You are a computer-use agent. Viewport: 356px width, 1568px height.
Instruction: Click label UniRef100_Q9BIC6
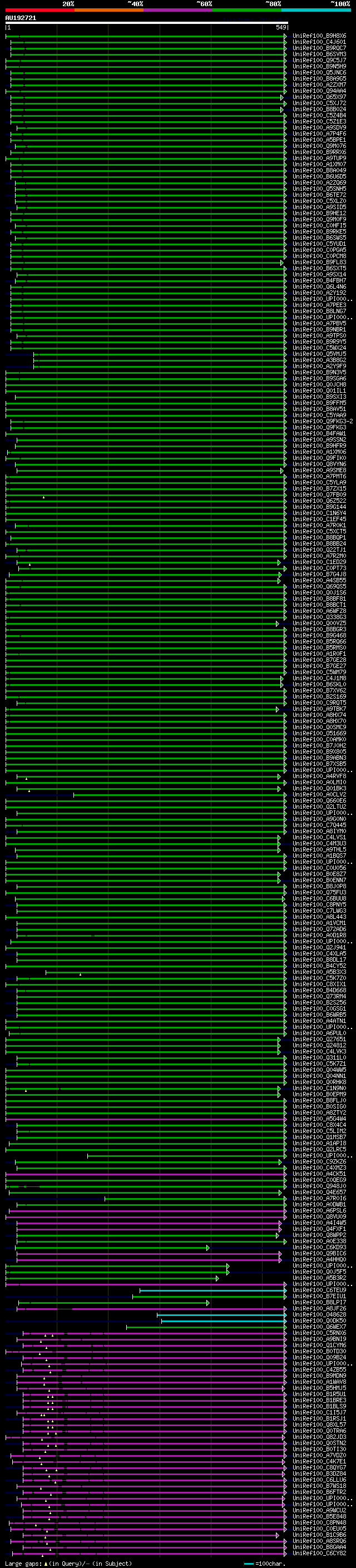tap(319, 1253)
